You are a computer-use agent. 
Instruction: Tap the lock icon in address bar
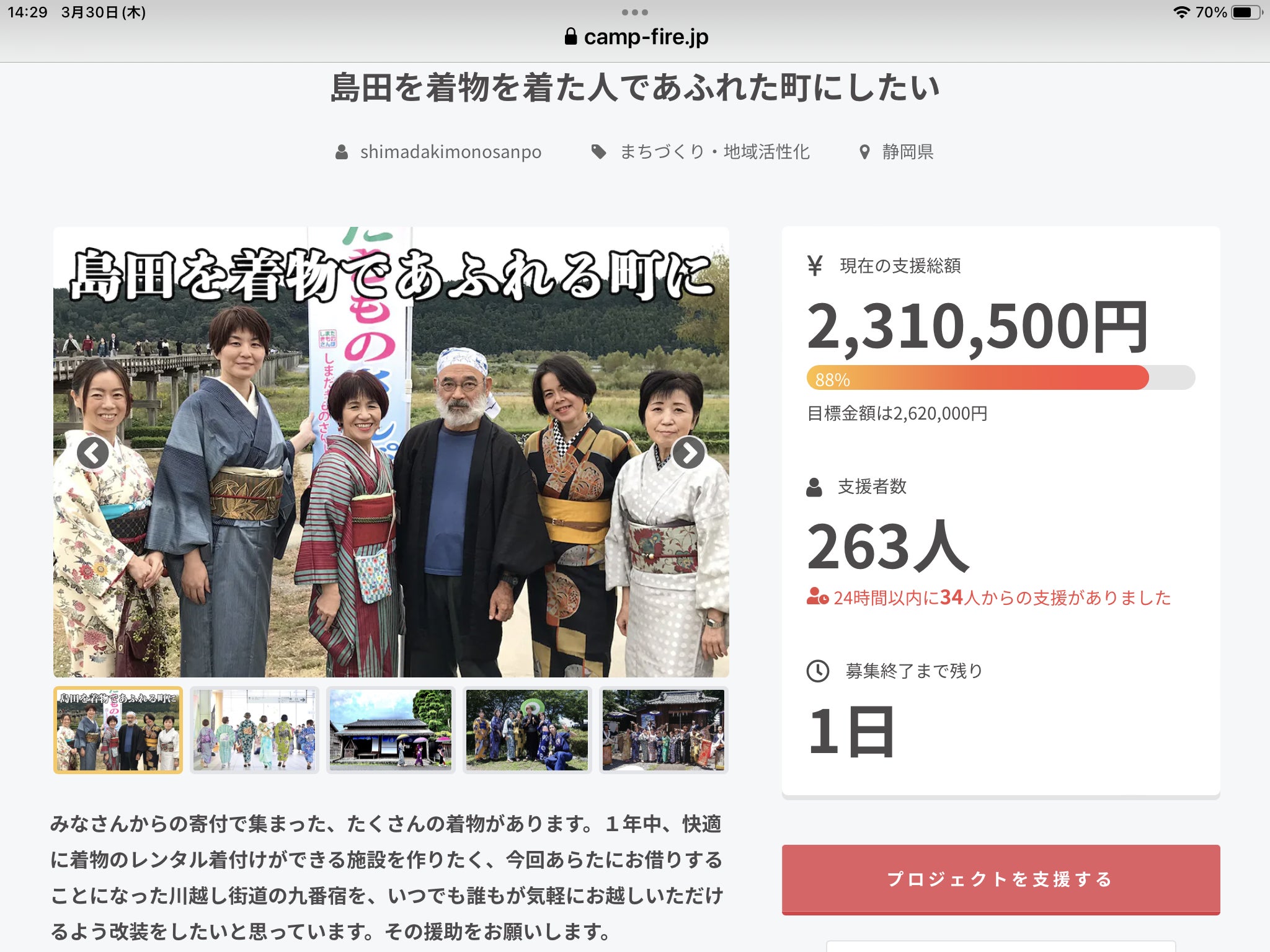[571, 37]
